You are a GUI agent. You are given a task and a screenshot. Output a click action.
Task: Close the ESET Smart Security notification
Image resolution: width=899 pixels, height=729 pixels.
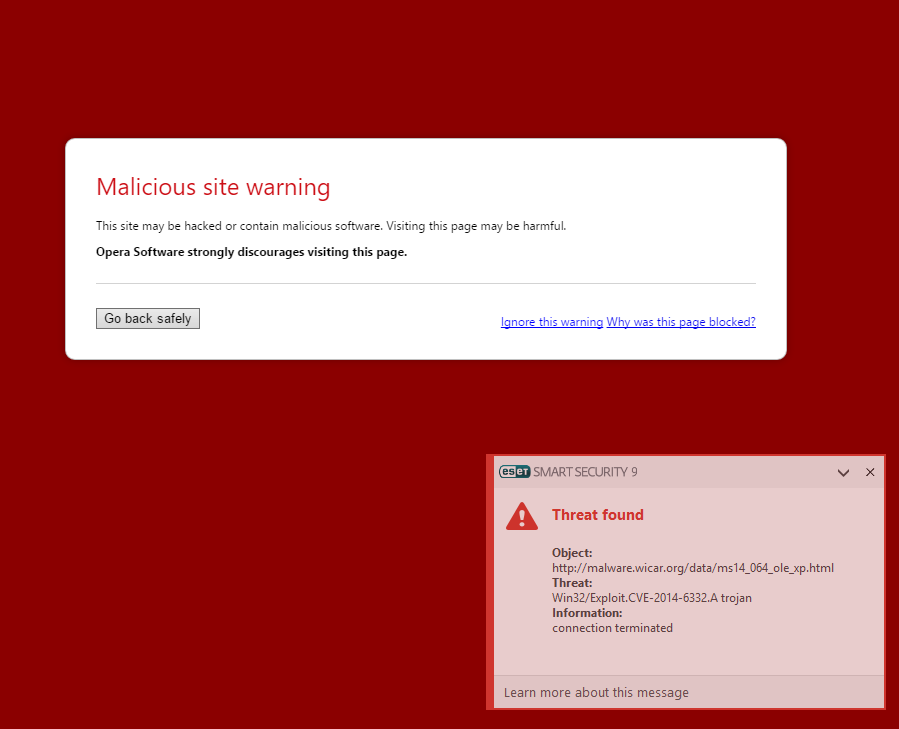tap(870, 472)
